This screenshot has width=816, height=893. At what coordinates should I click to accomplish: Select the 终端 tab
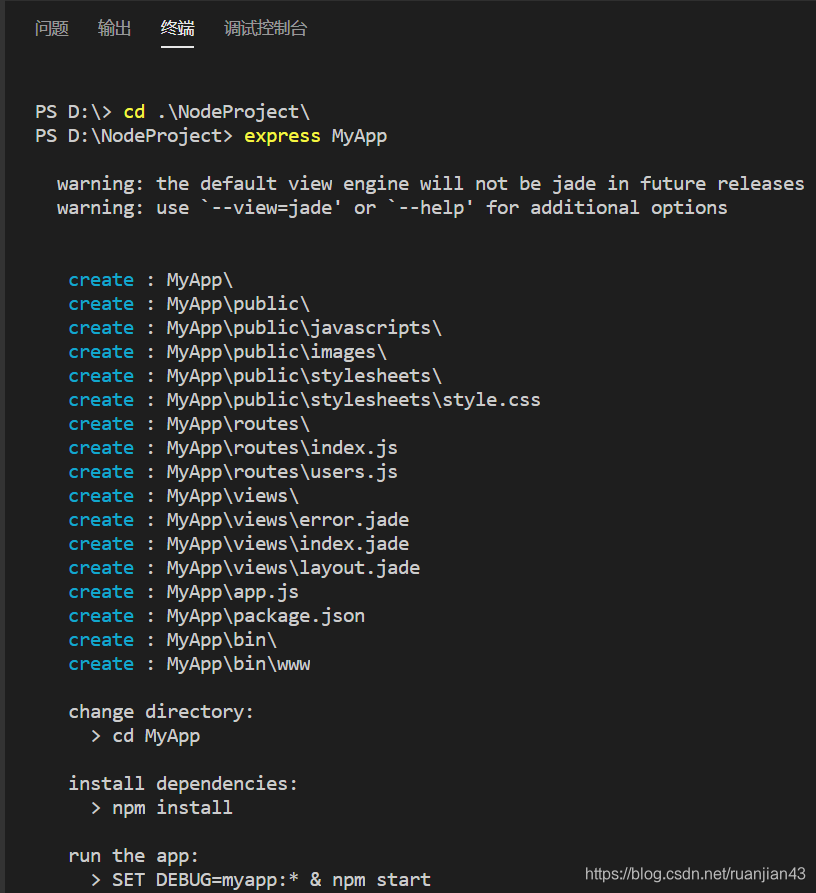click(177, 28)
